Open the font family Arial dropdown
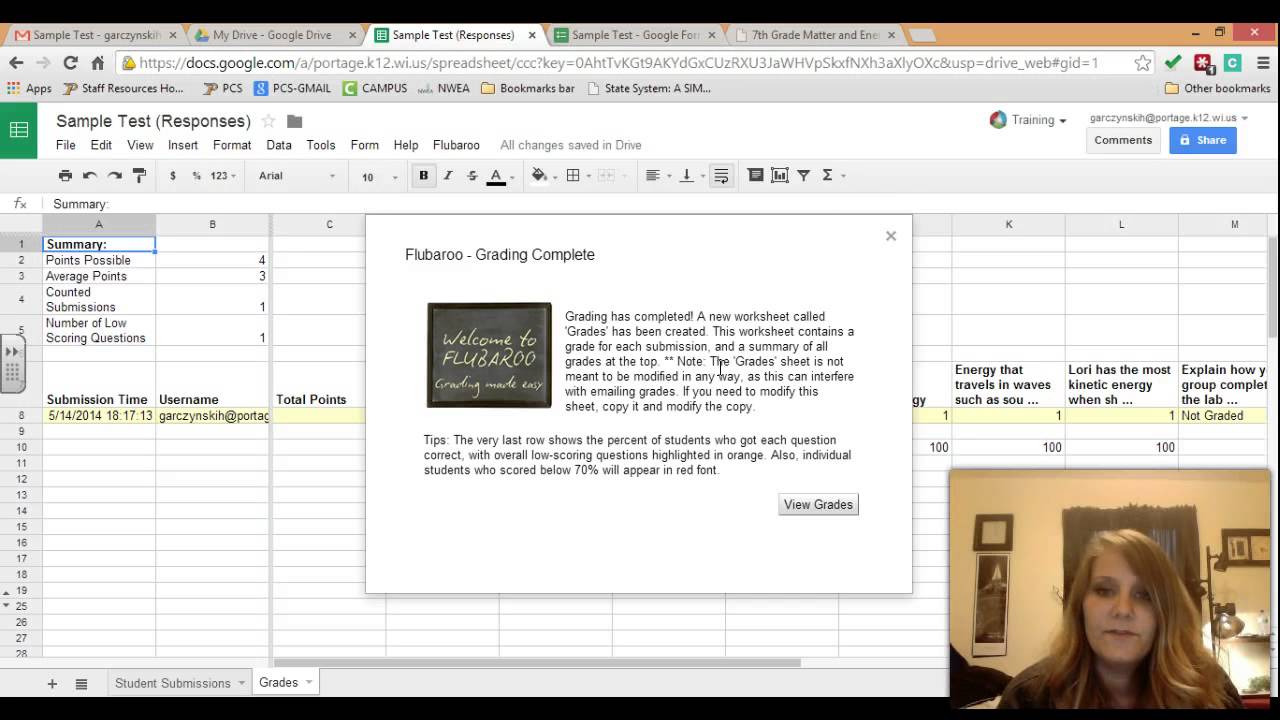 point(297,176)
